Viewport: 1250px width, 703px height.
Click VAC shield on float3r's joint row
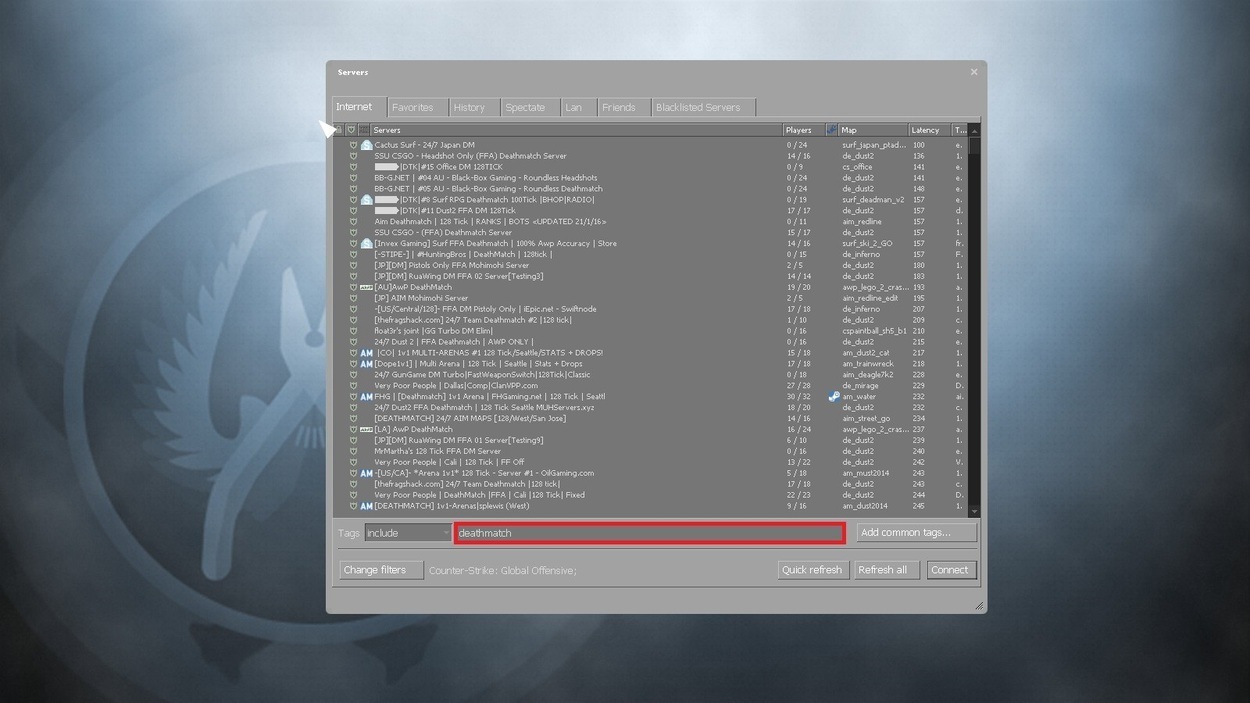point(353,331)
